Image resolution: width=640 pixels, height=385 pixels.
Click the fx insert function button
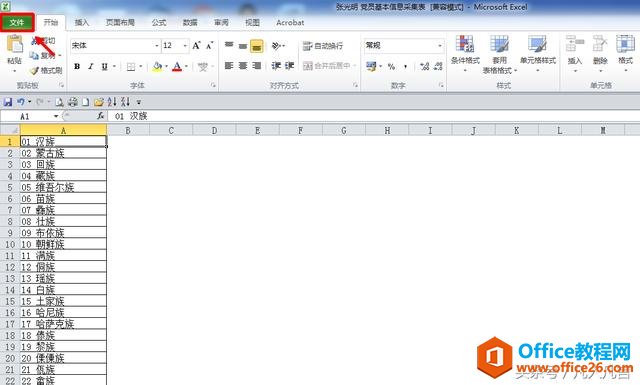coord(100,116)
